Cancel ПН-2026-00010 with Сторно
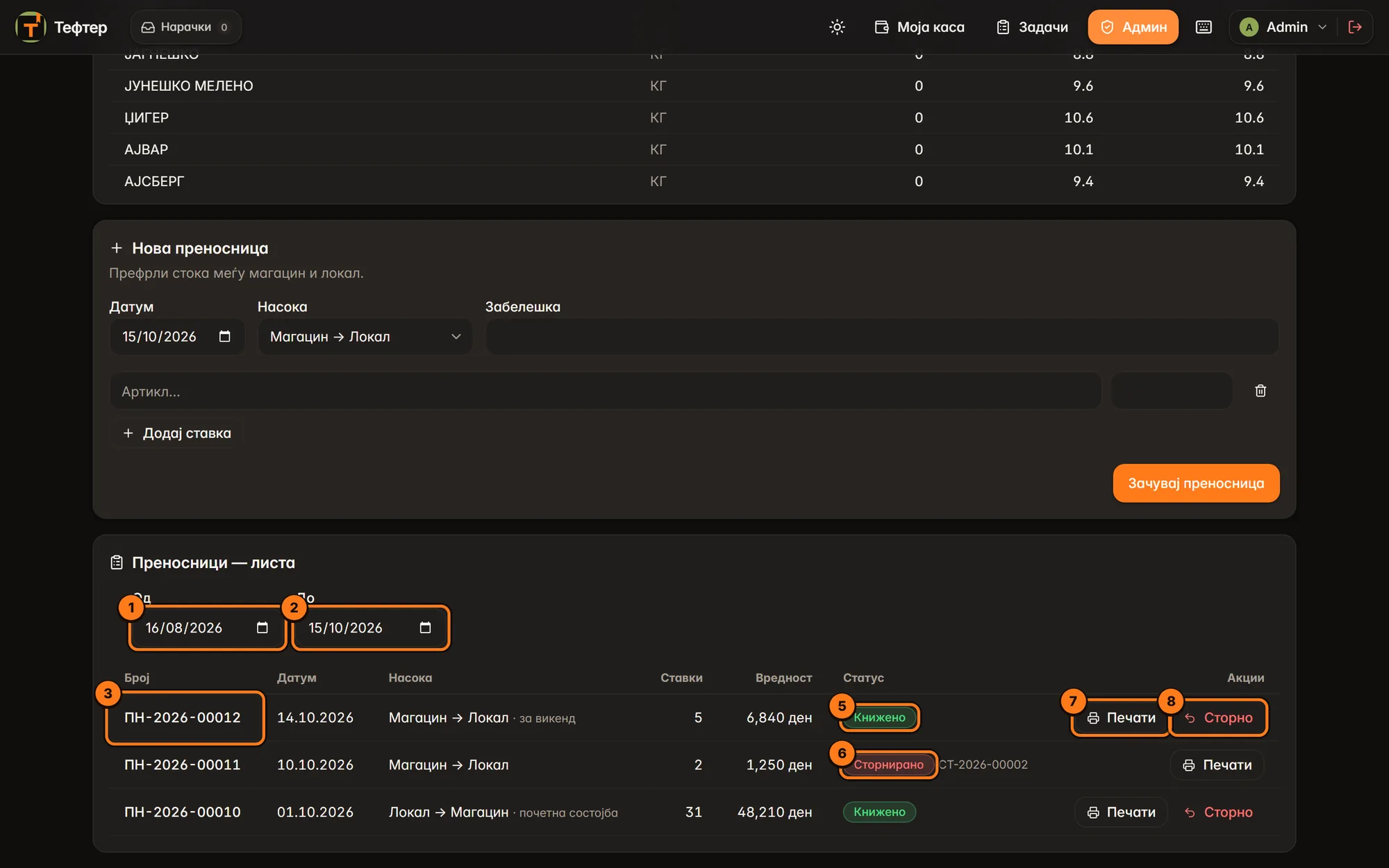Viewport: 1389px width, 868px height. click(1219, 812)
